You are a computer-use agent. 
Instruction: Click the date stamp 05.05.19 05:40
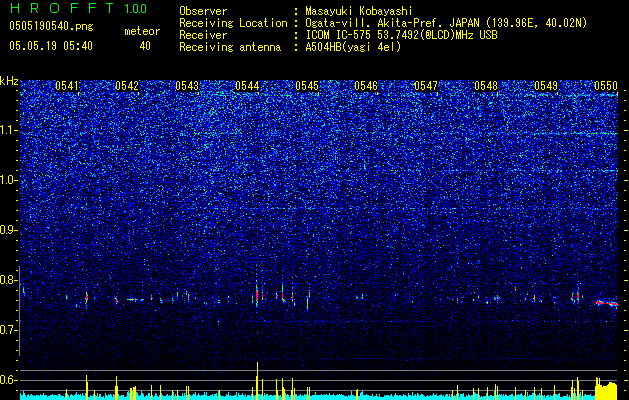pyautogui.click(x=51, y=46)
